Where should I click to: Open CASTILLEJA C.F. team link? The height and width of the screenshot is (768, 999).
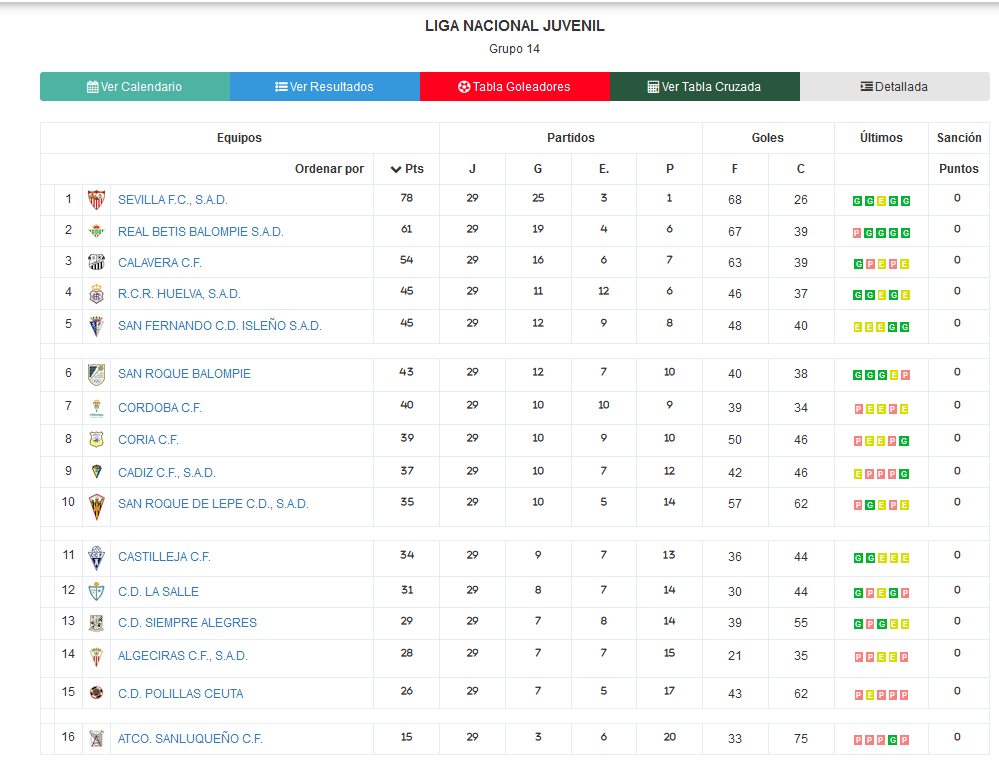[164, 557]
